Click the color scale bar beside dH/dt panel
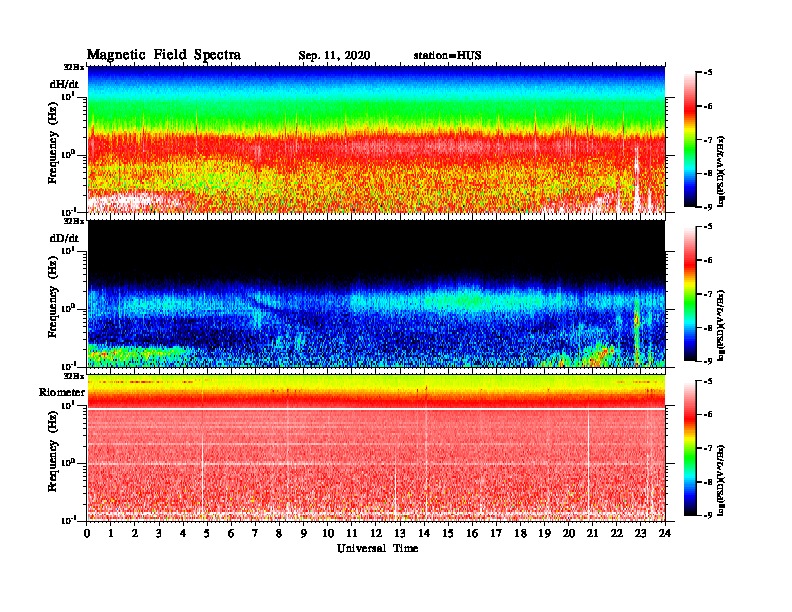Image resolution: width=792 pixels, height=612 pixels. (690, 140)
